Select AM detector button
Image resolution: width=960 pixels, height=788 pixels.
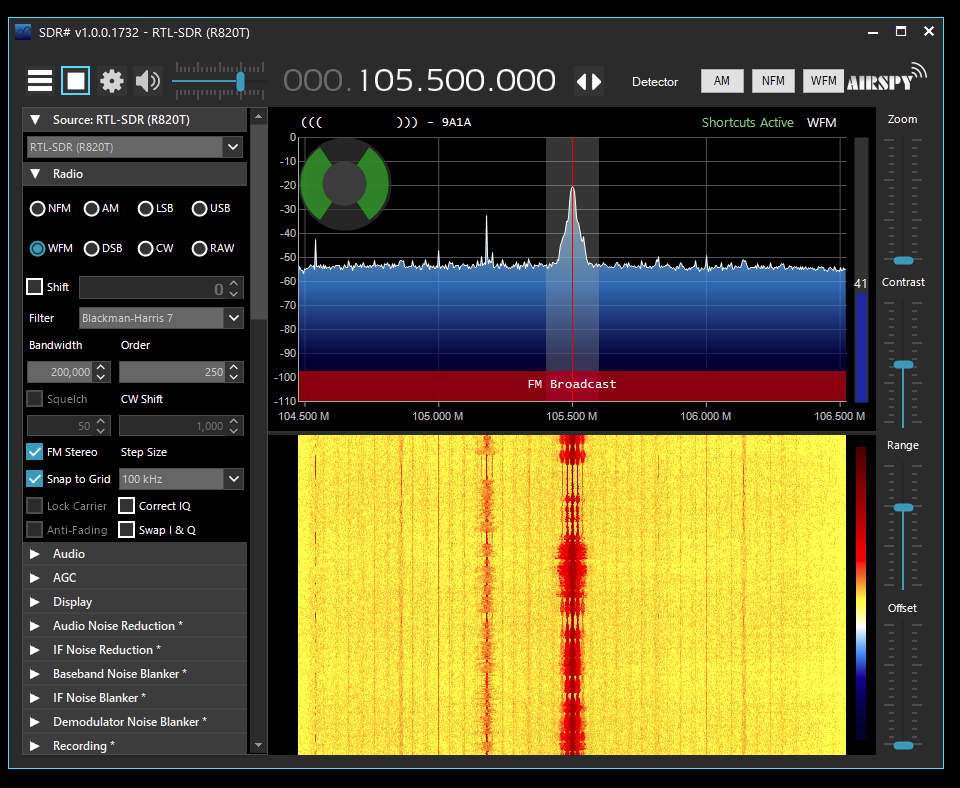pos(722,81)
